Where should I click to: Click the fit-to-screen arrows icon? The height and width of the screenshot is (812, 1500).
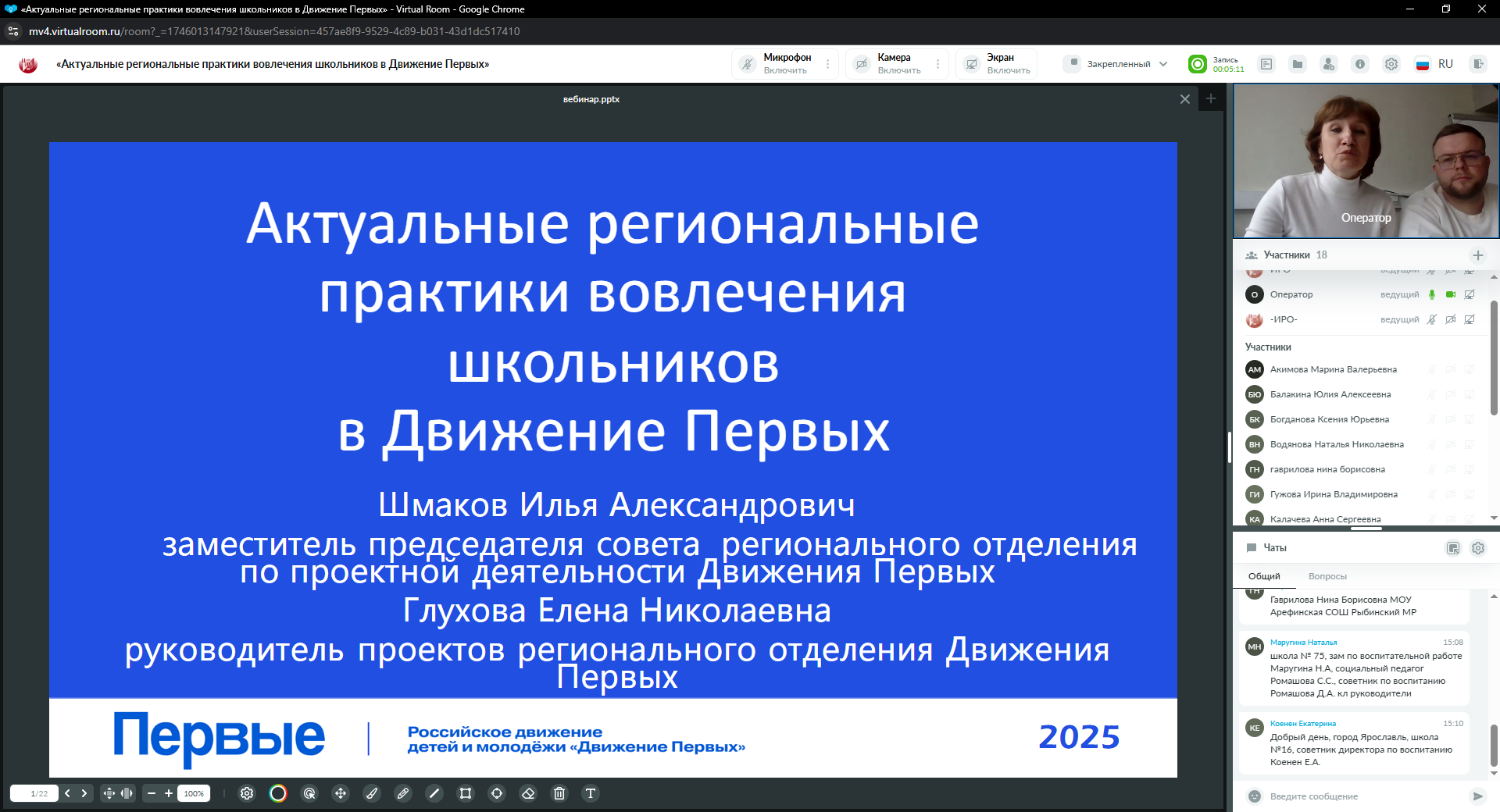(x=109, y=793)
